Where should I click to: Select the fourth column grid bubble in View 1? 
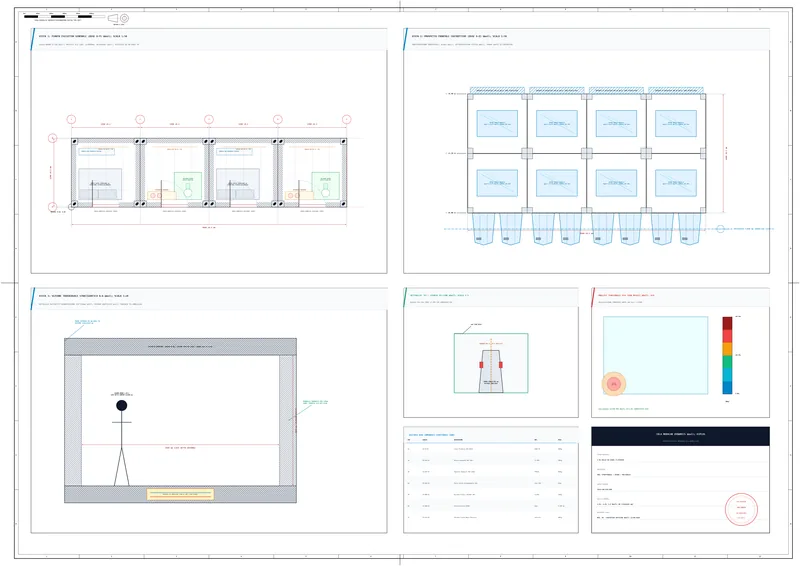click(278, 119)
